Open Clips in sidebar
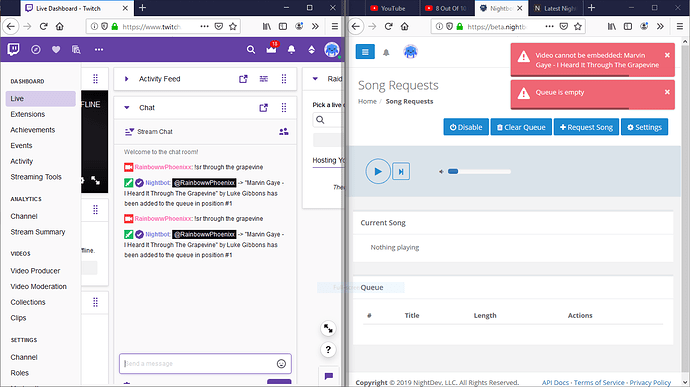The width and height of the screenshot is (690, 387). [x=18, y=318]
